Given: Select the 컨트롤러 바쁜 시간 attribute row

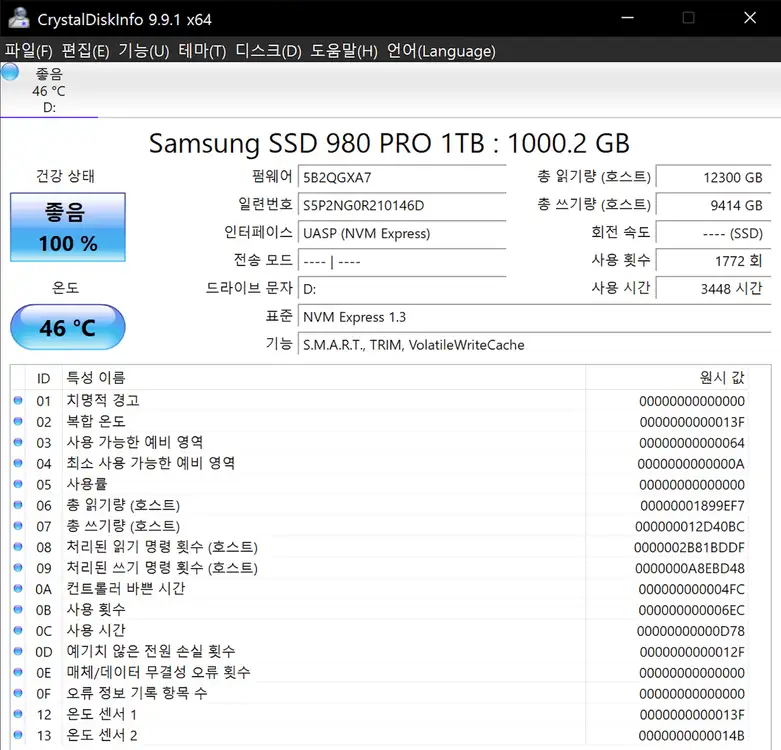Looking at the screenshot, I should 380,589.
